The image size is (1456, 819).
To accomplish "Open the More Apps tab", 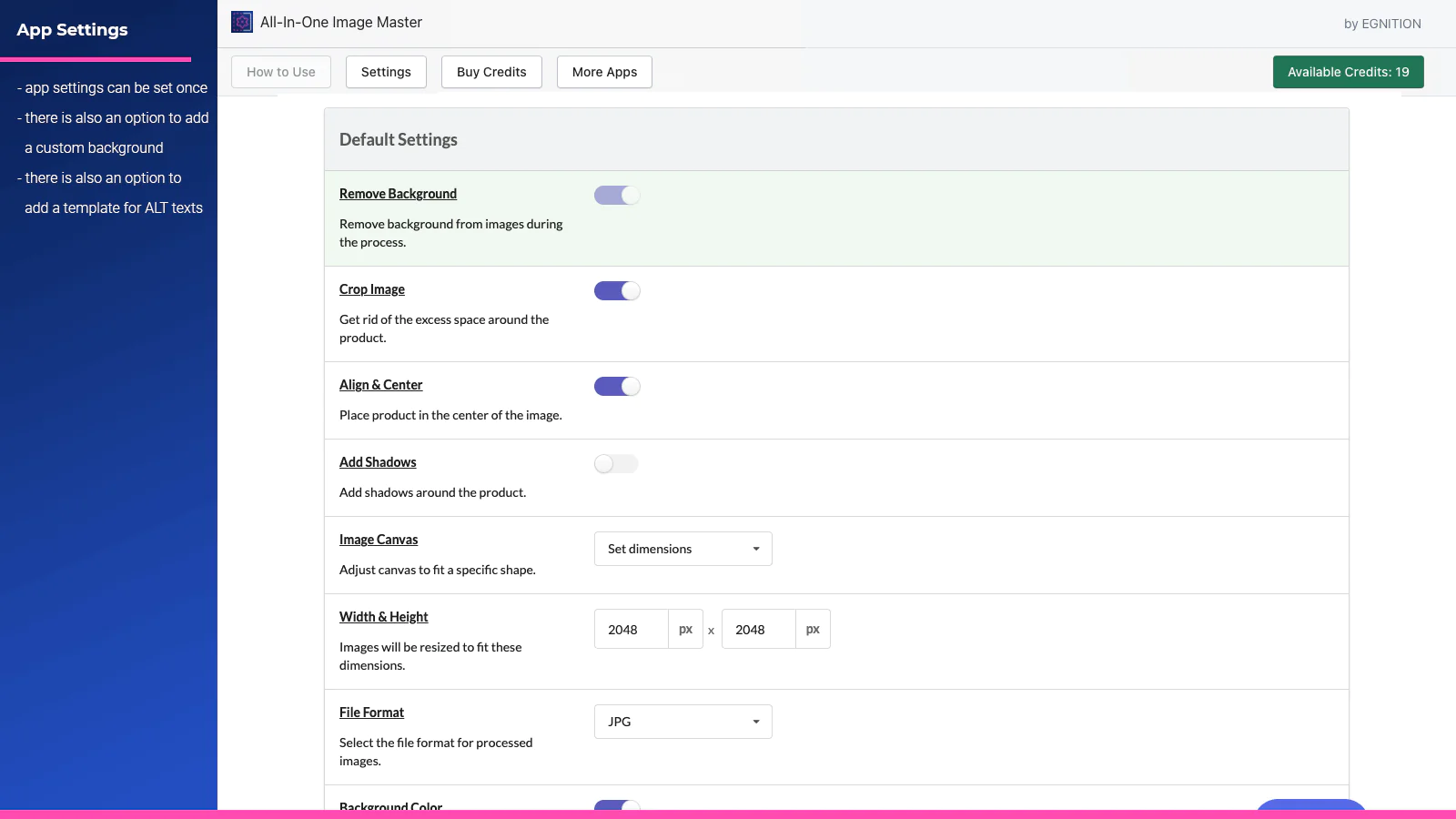I will [604, 72].
